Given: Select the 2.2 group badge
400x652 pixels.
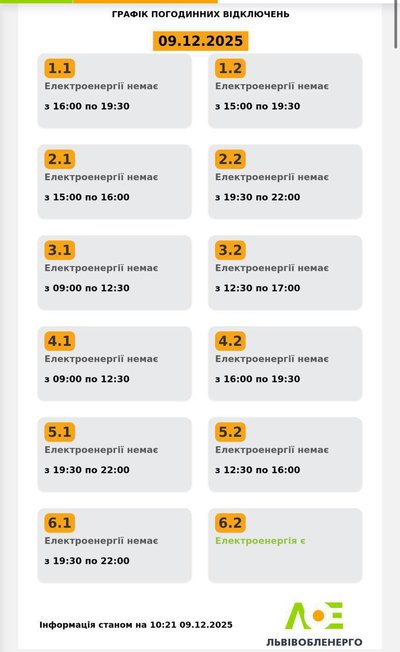Looking at the screenshot, I should coord(230,159).
